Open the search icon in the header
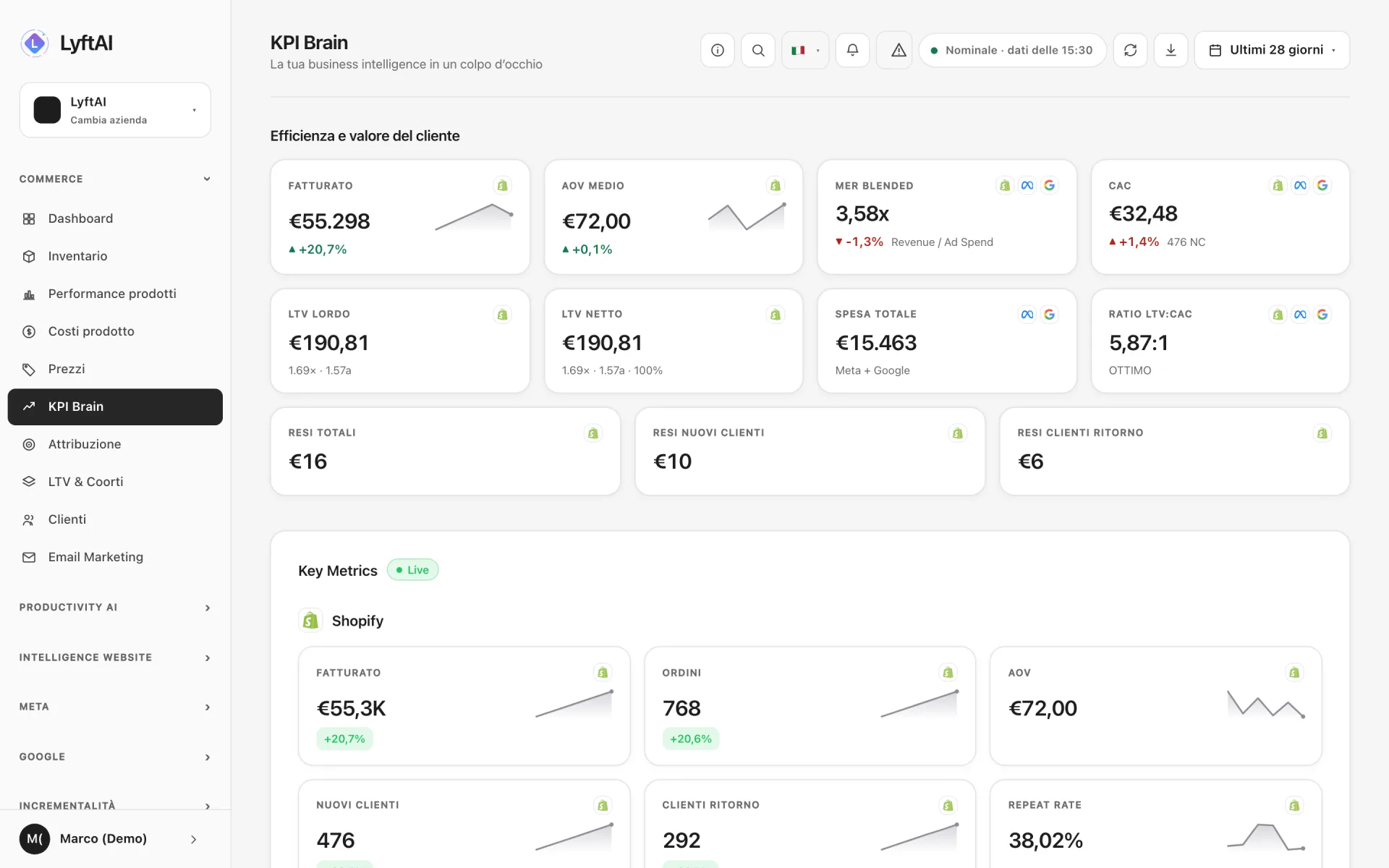The width and height of the screenshot is (1389, 868). pos(757,50)
